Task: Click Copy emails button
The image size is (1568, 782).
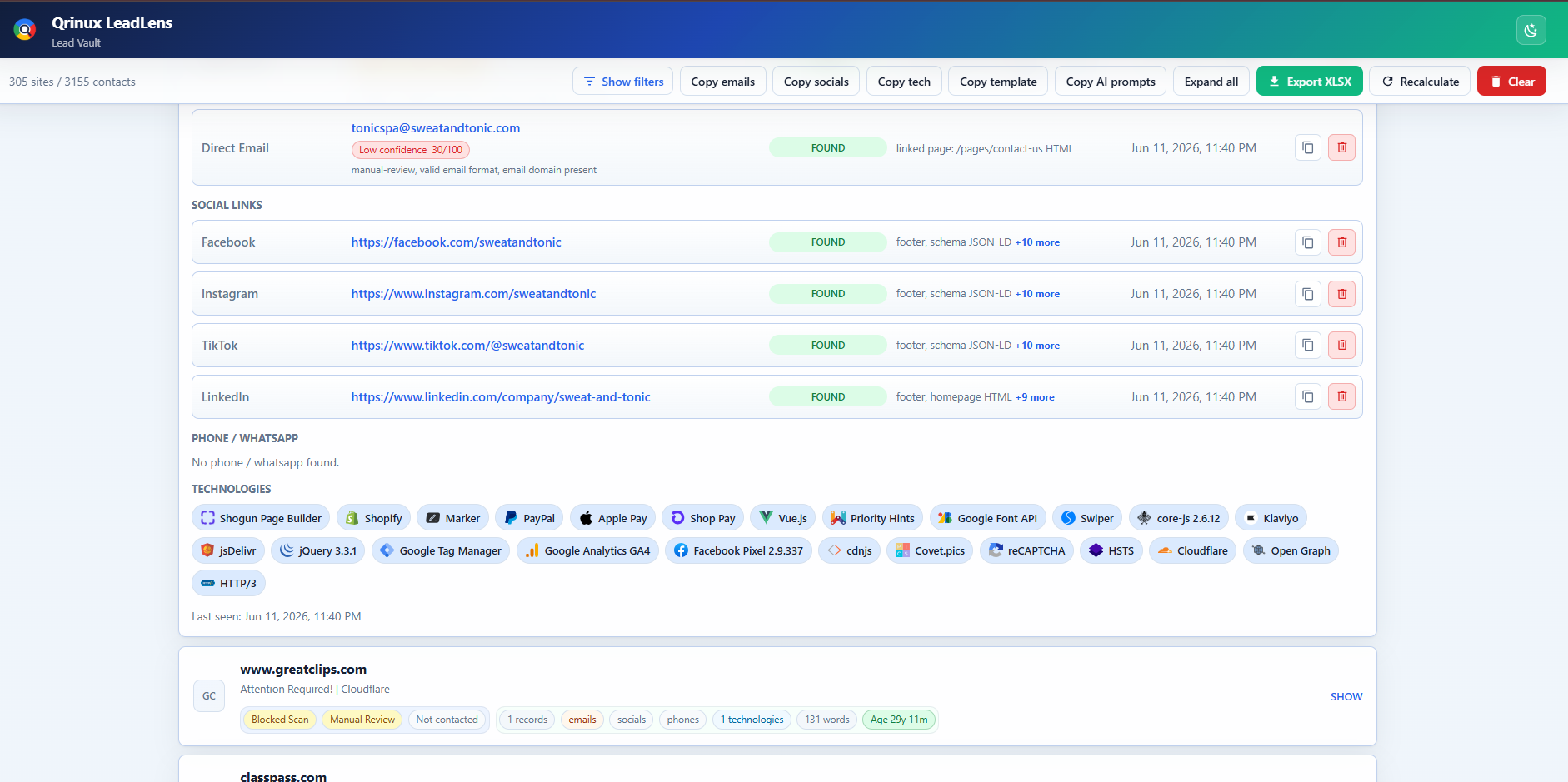Action: [722, 82]
